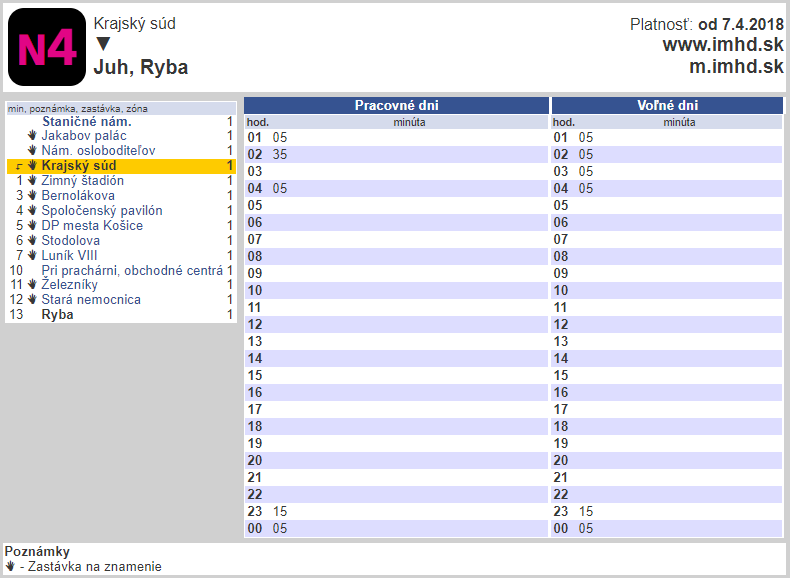Click the Pracovné dni column header
Screen dimensions: 790x578
(x=396, y=105)
